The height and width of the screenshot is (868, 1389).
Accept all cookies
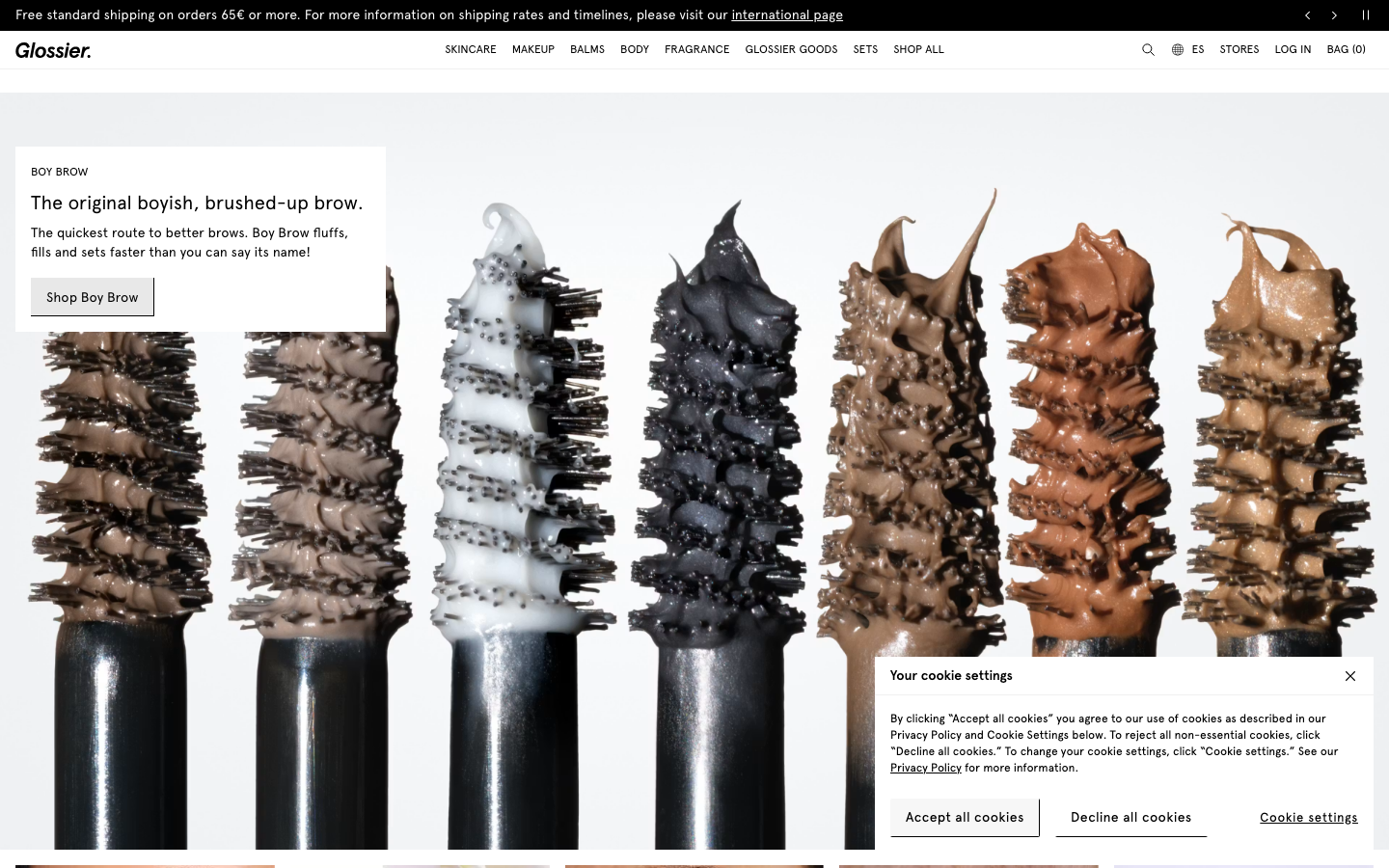[965, 818]
